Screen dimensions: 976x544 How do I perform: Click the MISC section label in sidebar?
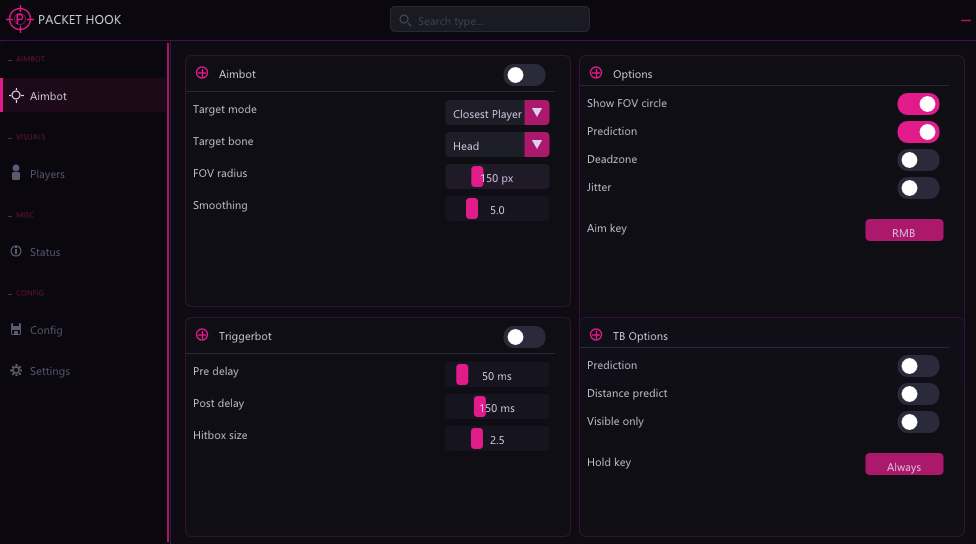pos(25,215)
